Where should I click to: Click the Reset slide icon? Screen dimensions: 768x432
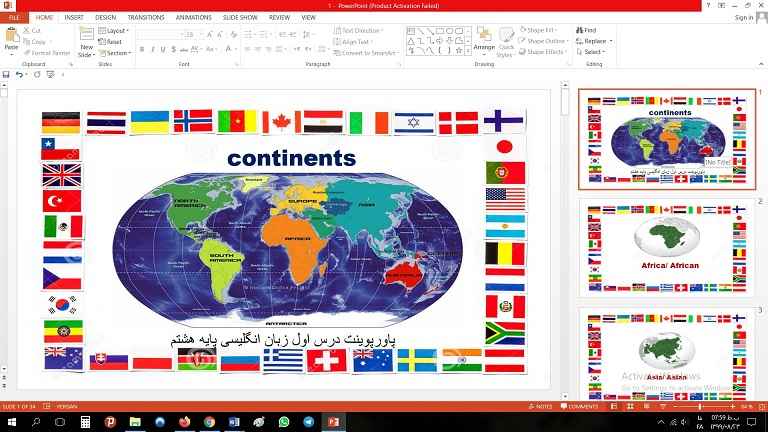coord(113,42)
